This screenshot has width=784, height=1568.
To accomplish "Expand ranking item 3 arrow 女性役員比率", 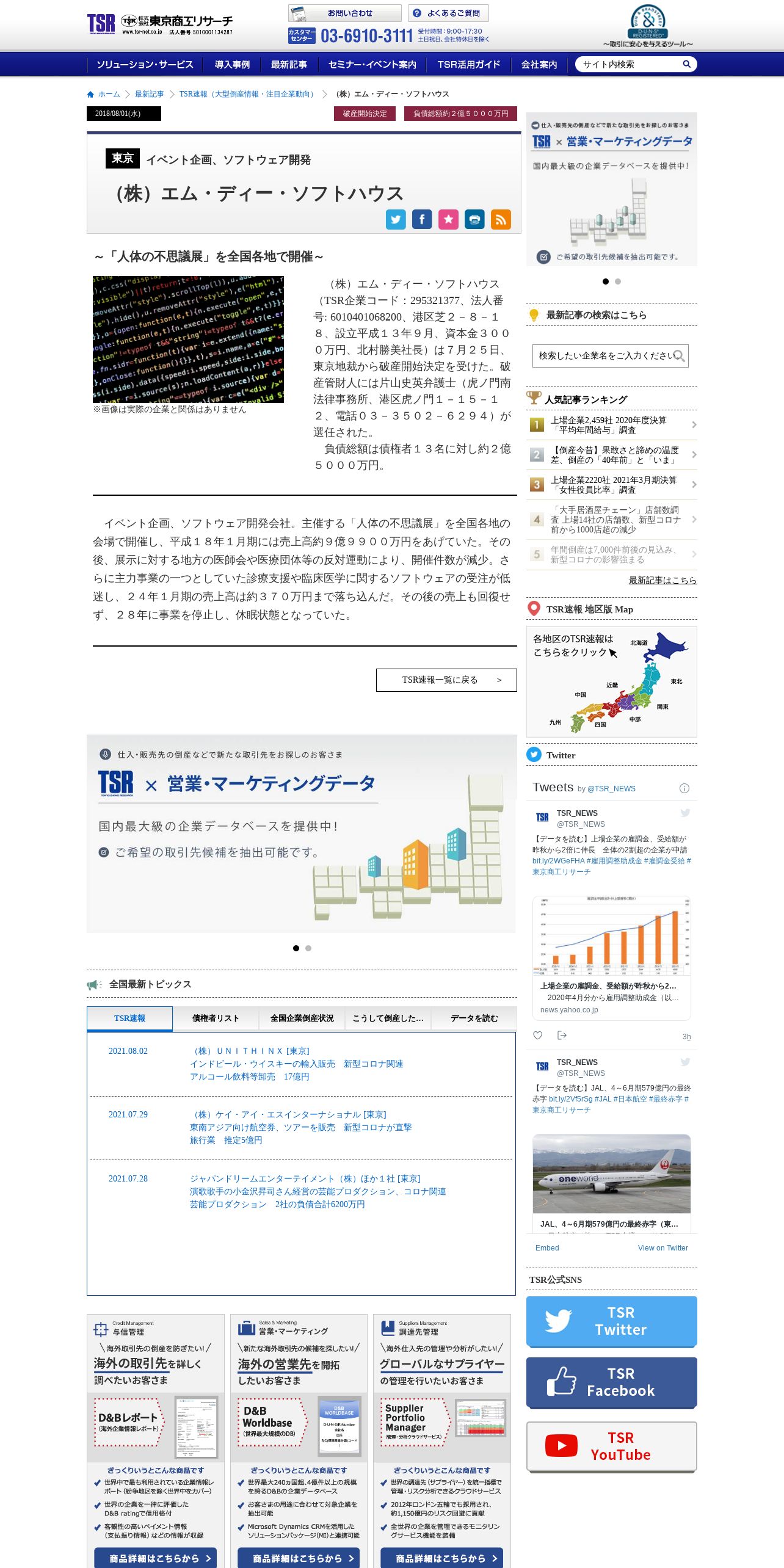I will pos(694,485).
